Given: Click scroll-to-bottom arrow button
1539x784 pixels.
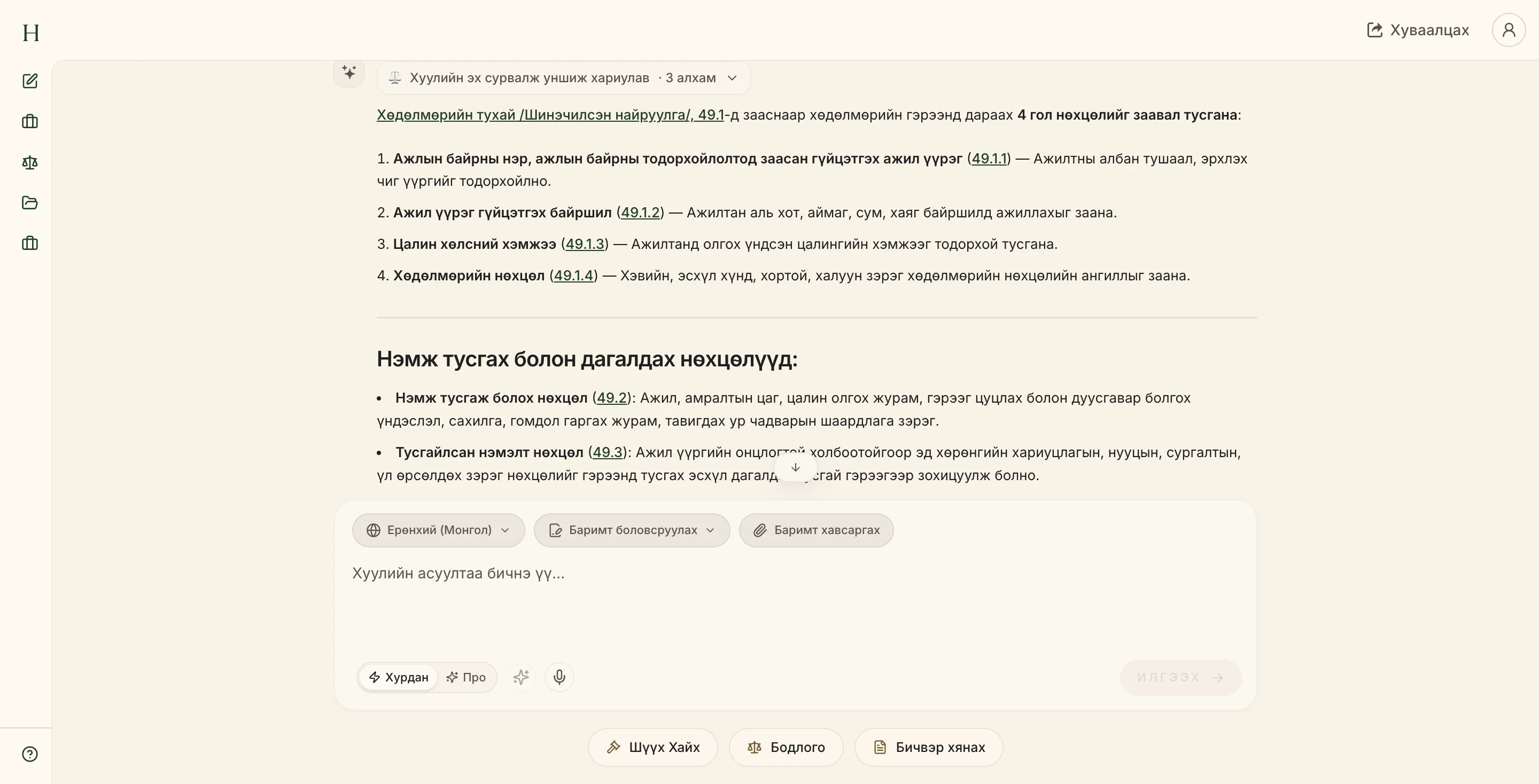Looking at the screenshot, I should click(795, 467).
